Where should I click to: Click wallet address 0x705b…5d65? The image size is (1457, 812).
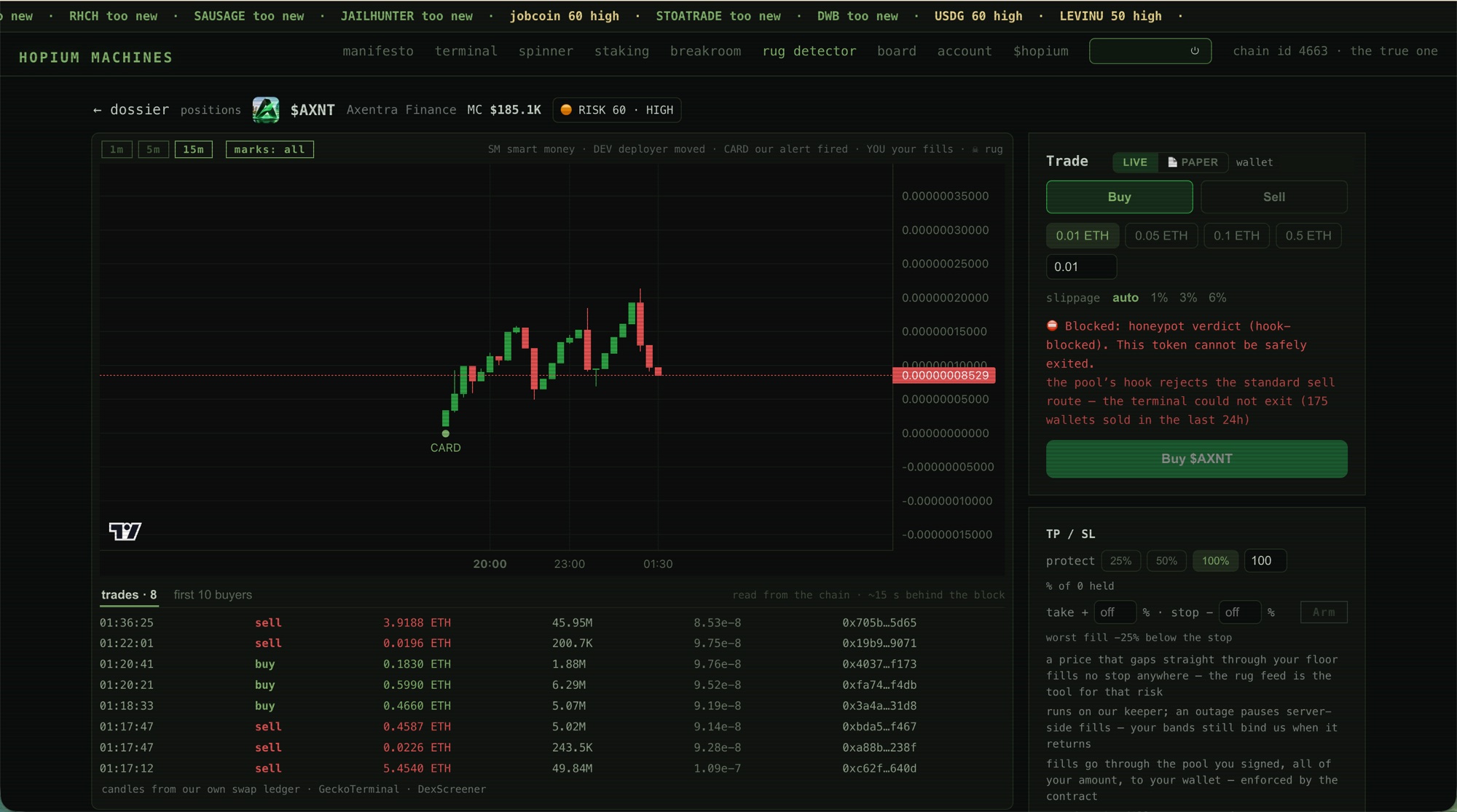coord(879,623)
